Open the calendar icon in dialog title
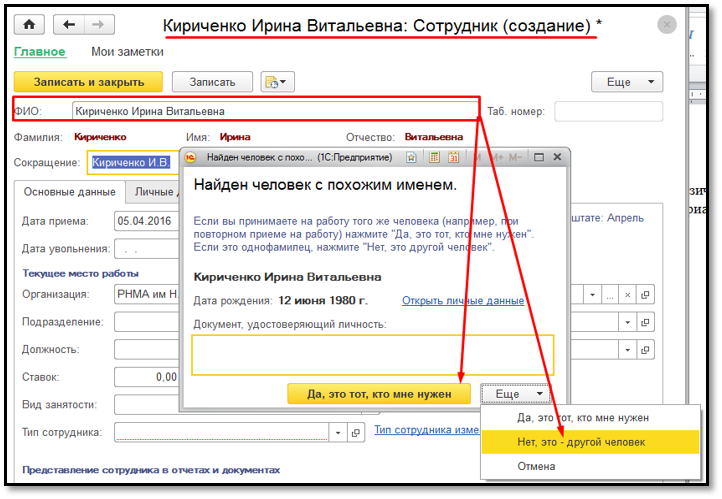This screenshot has width=722, height=499. [x=454, y=157]
